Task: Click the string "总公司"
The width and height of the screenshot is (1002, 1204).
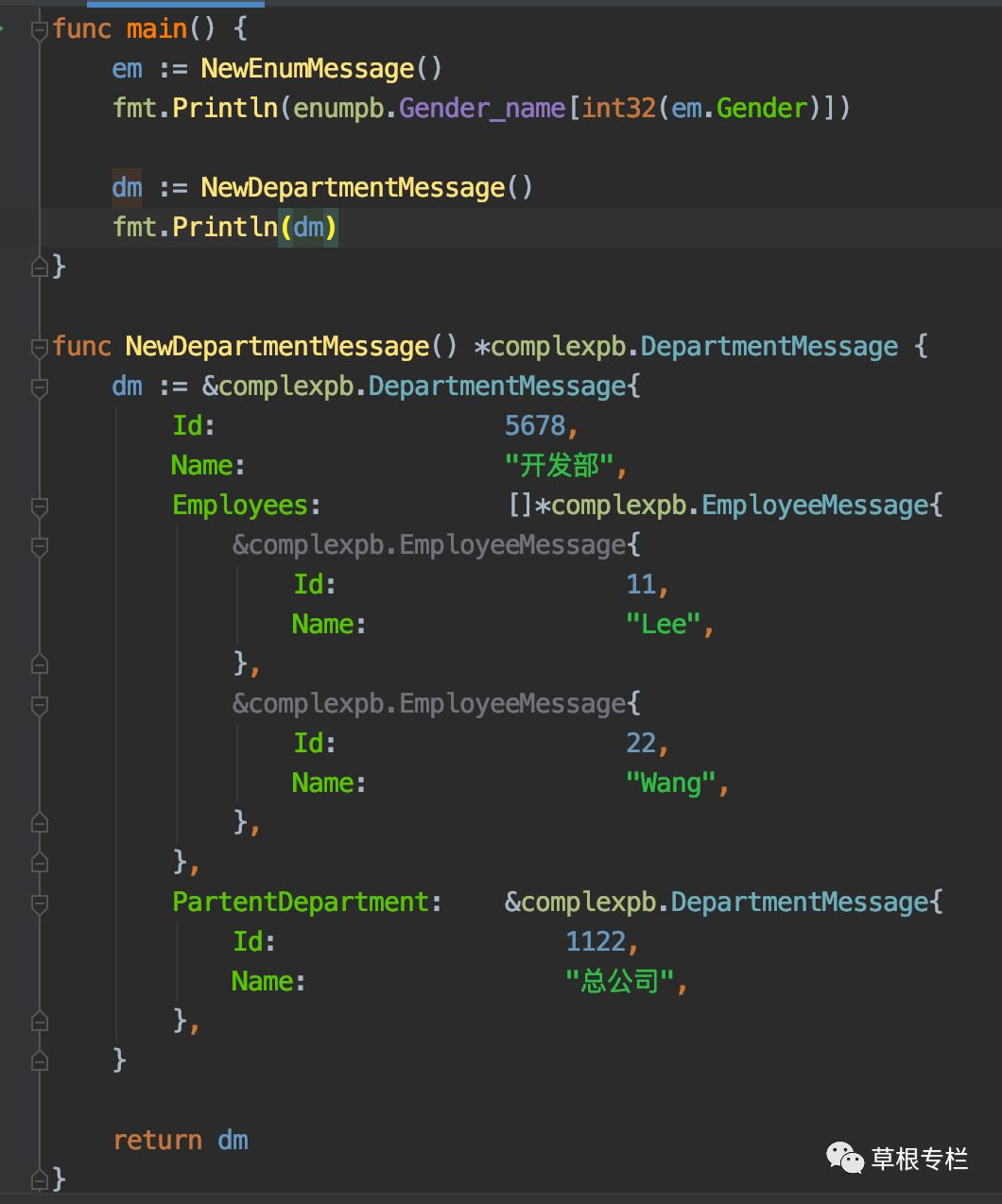Action: click(620, 982)
